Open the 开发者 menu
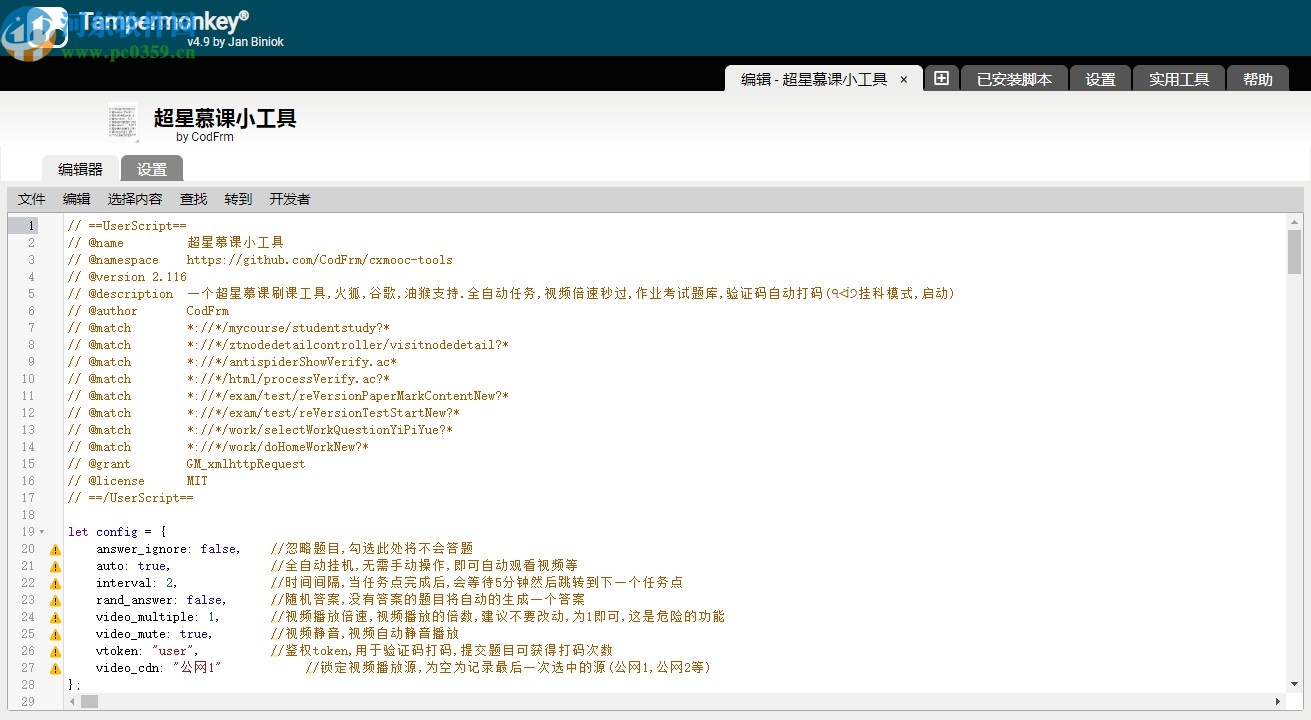Viewport: 1311px width, 720px height. click(290, 199)
